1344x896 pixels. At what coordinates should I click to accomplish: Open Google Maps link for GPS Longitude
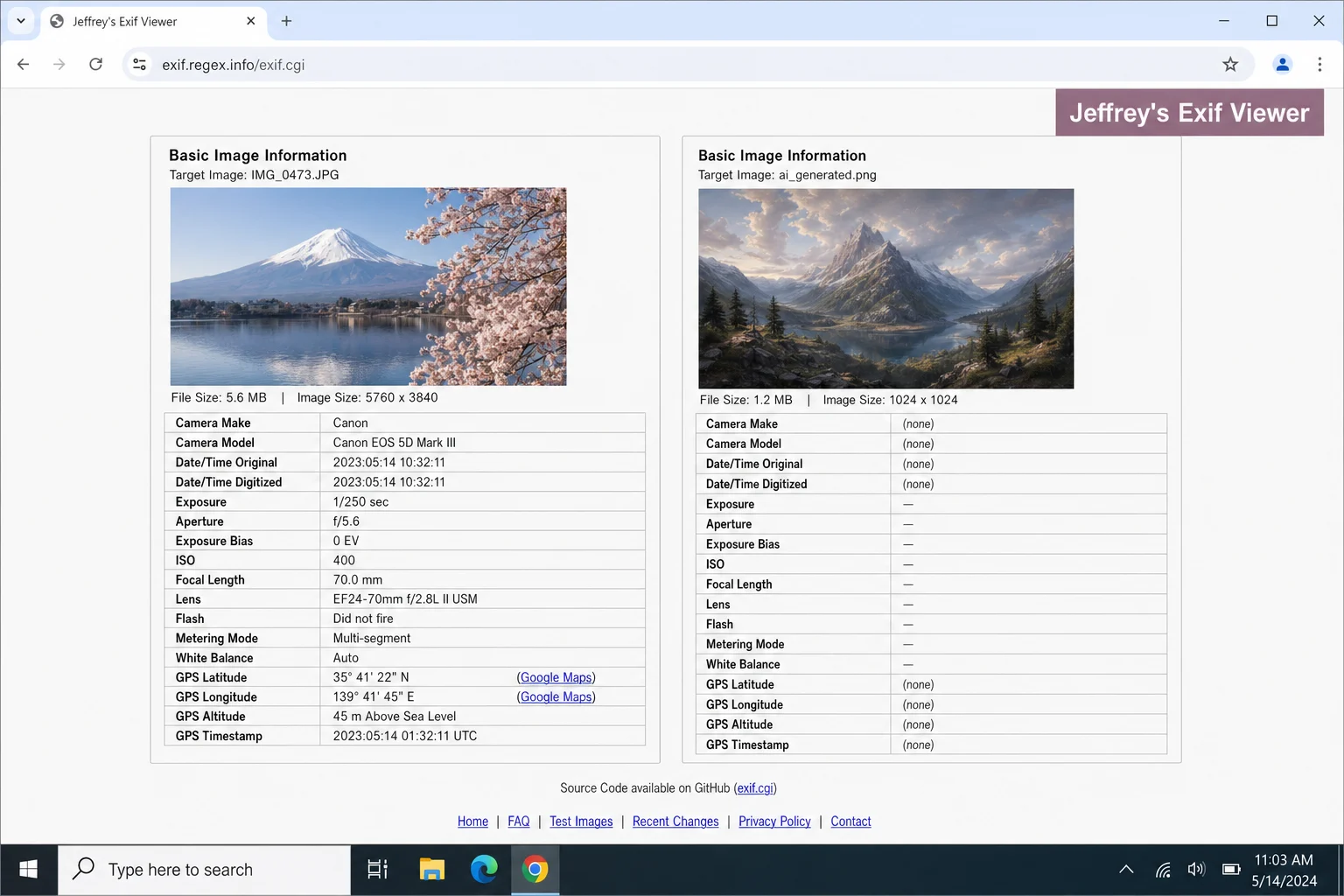556,696
